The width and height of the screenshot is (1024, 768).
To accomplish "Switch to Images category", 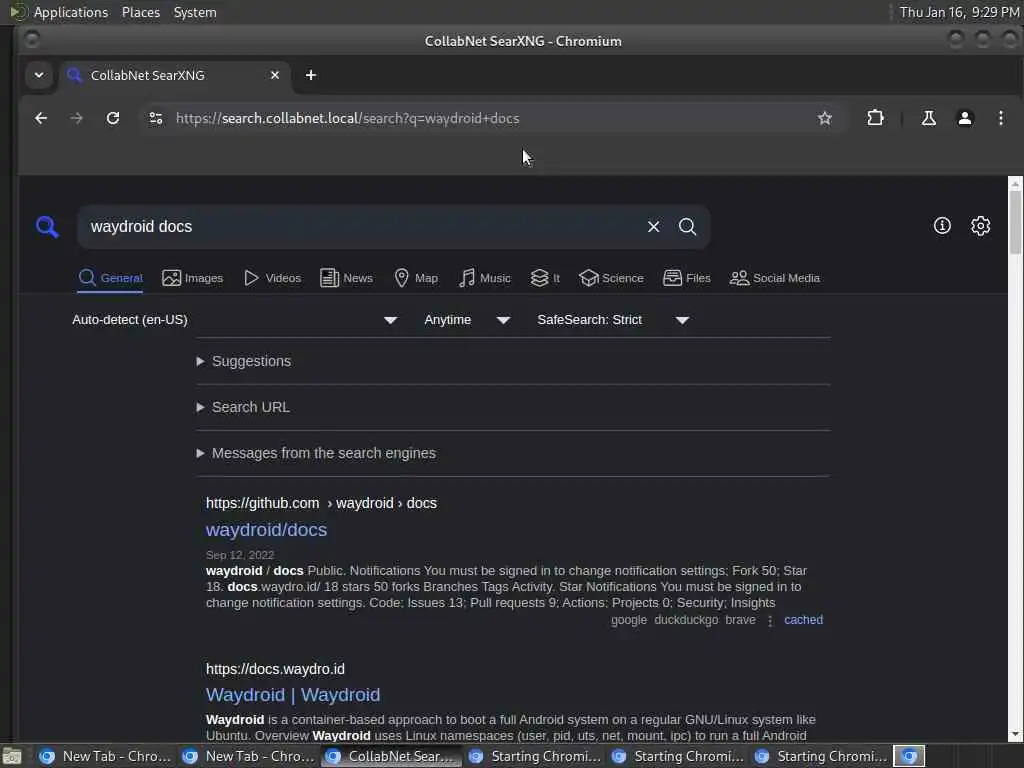I will tap(193, 278).
